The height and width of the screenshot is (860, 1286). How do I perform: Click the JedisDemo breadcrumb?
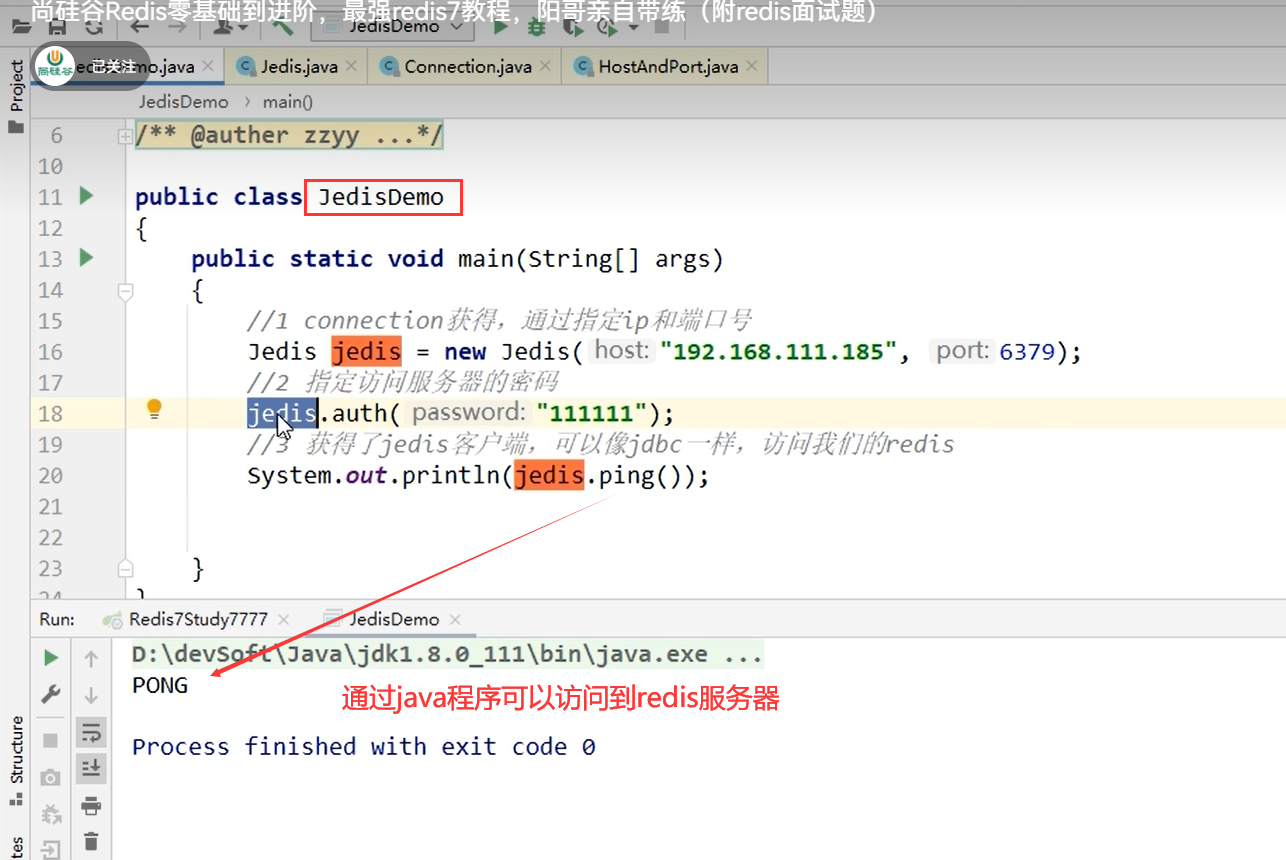coord(183,101)
